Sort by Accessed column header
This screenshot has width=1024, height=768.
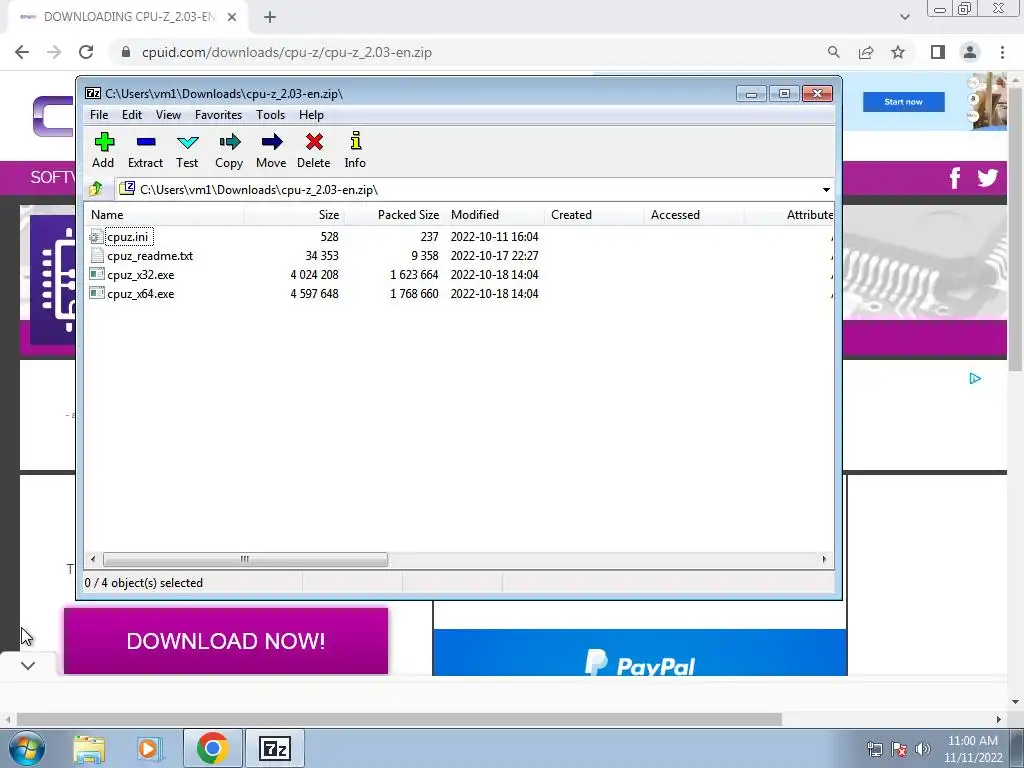tap(694, 215)
